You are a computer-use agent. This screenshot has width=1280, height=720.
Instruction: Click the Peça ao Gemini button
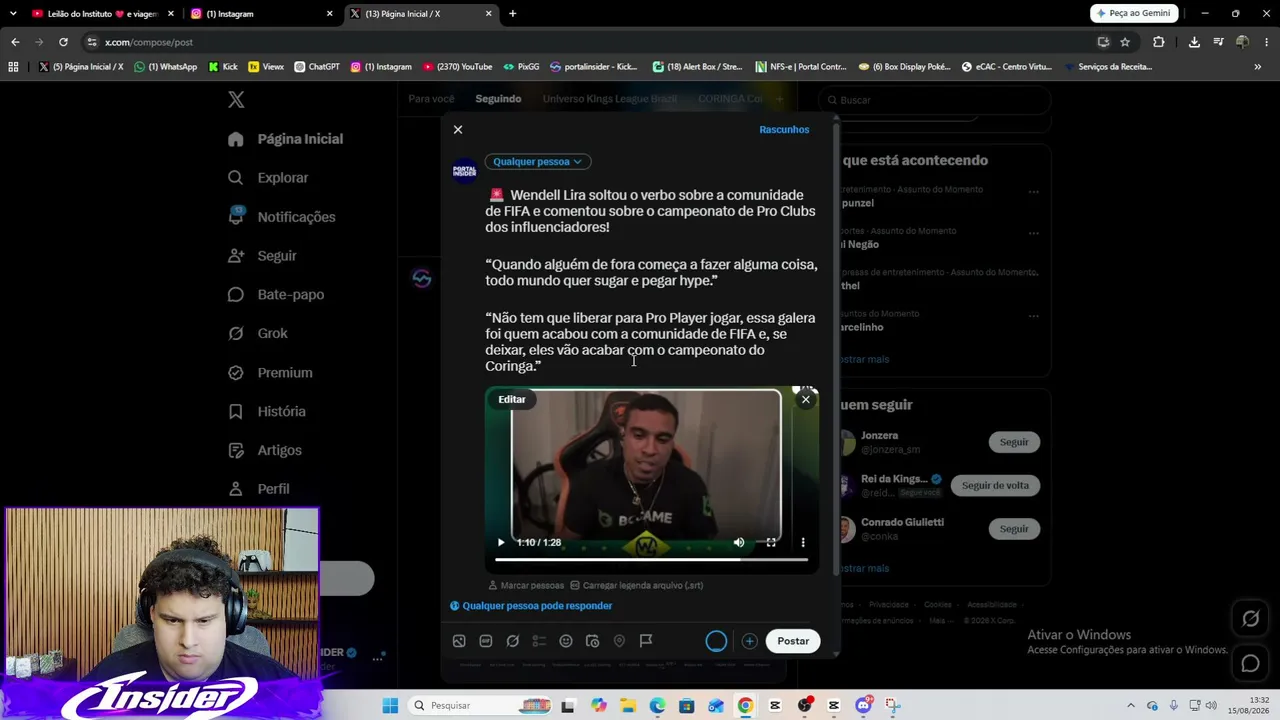[x=1134, y=14]
